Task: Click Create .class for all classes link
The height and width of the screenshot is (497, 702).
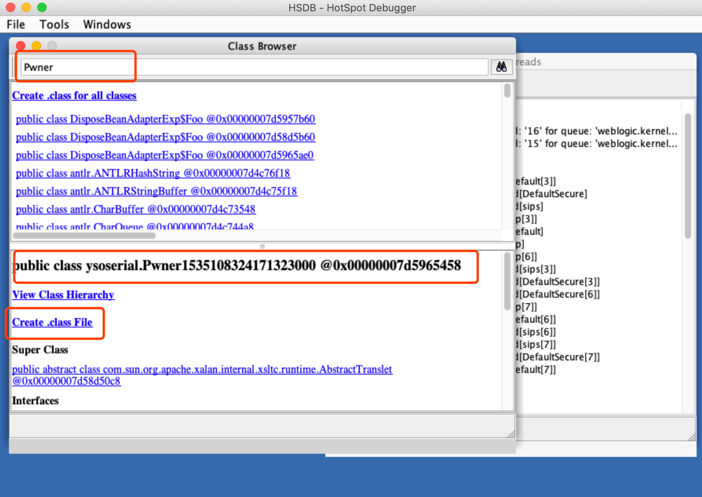Action: (74, 95)
